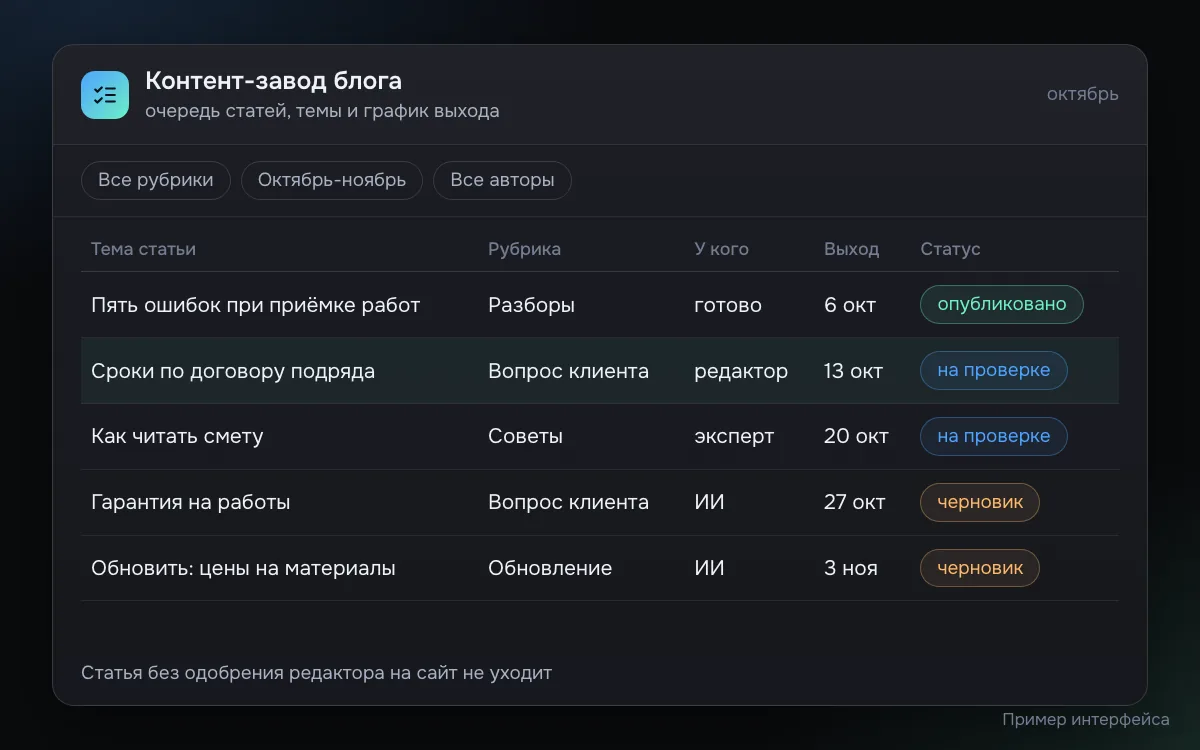Click Вопрос клиента in Сроки по договору row
Image resolution: width=1200 pixels, height=750 pixels.
568,371
